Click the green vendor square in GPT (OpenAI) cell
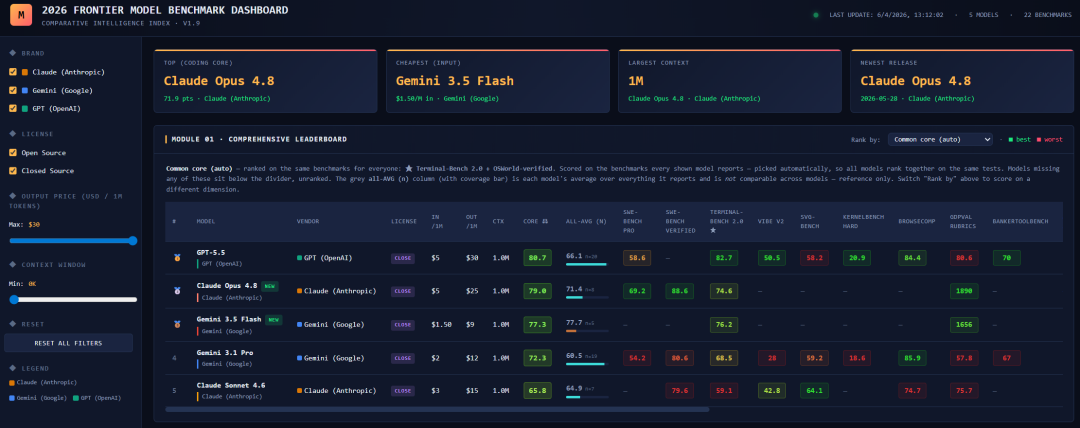Screen dimensions: 1080x428 (300, 258)
